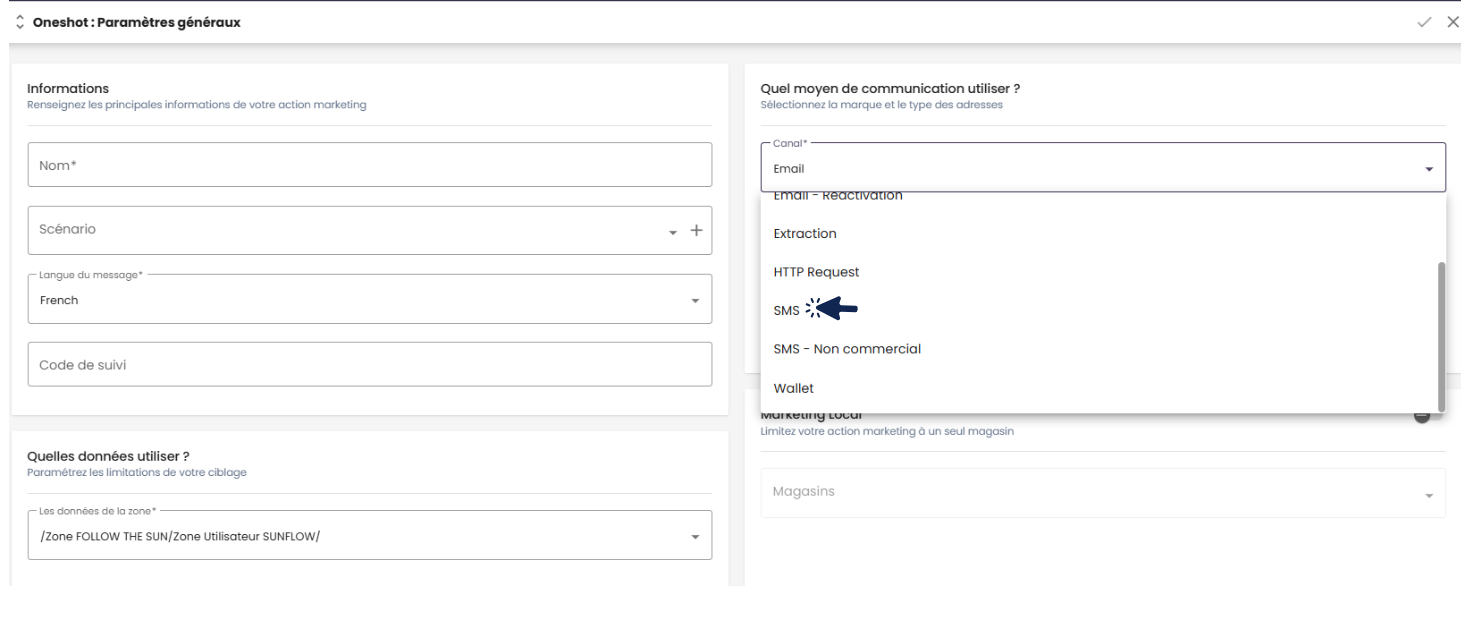The width and height of the screenshot is (1470, 634).
Task: Close the Paramètres généraux panel
Action: (1453, 22)
